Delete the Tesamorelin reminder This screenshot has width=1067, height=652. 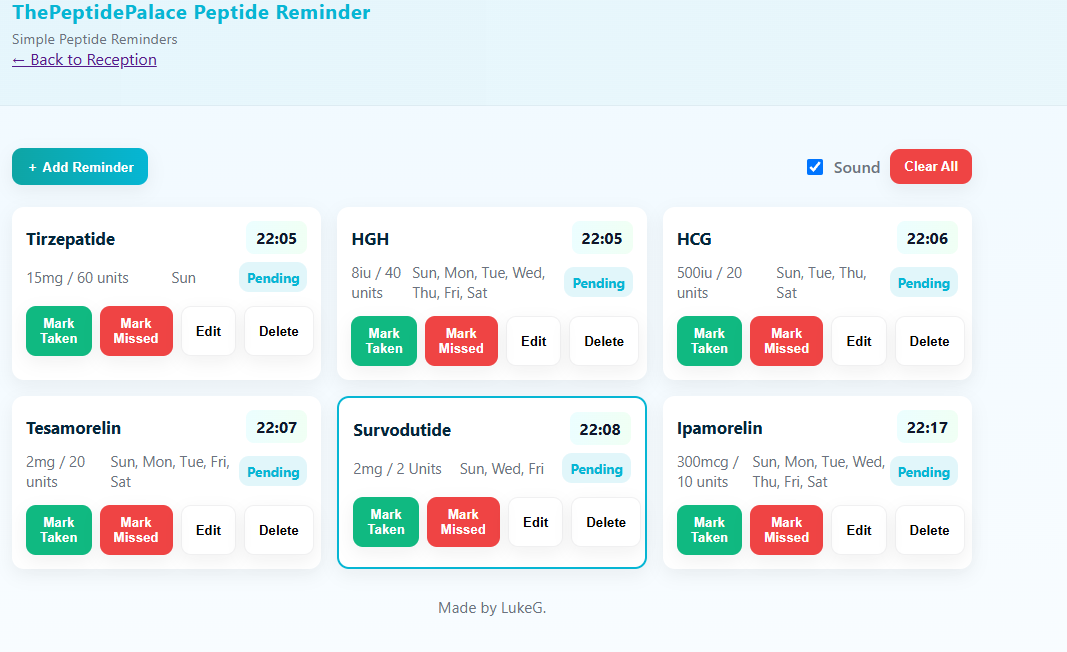(279, 530)
